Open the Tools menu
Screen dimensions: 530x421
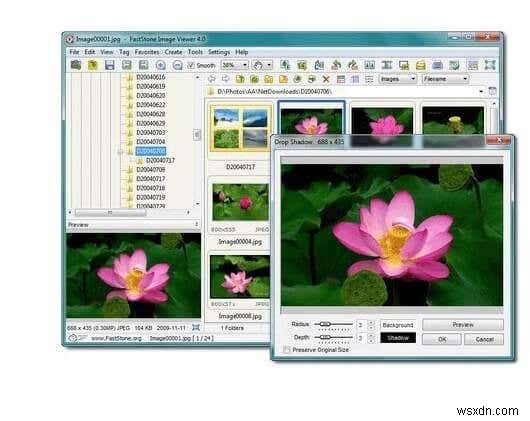195,52
